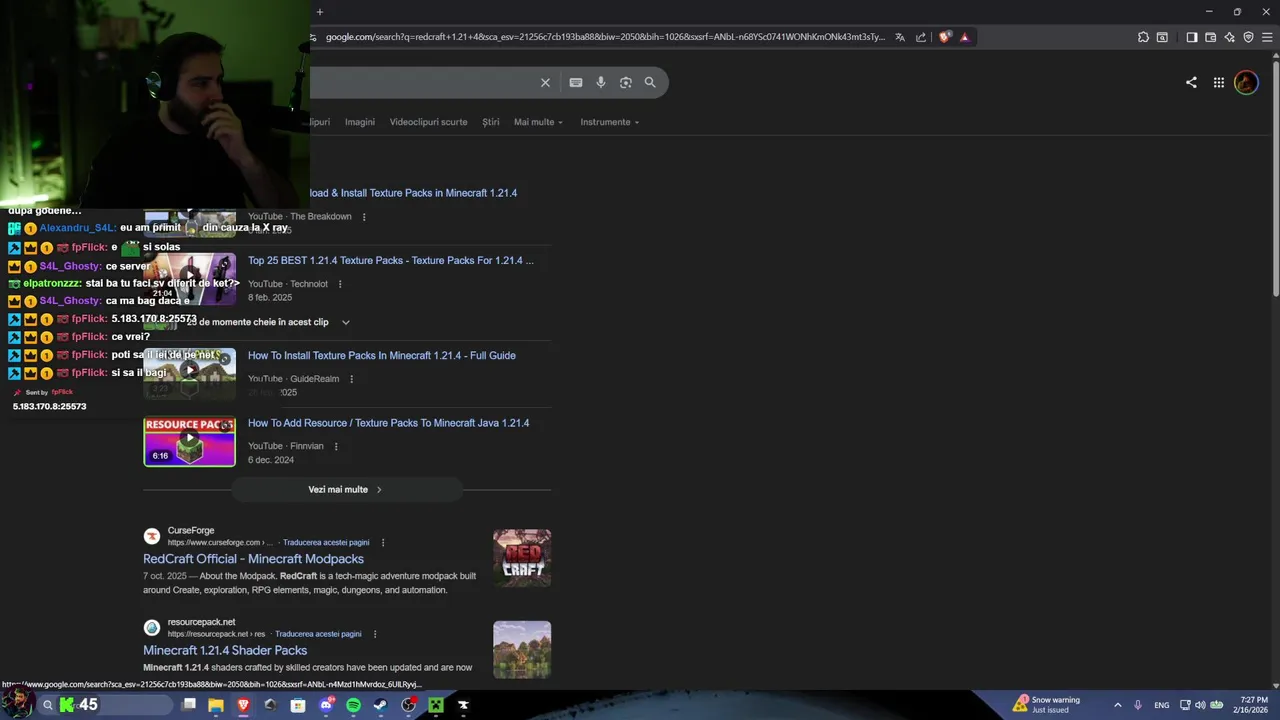Image resolution: width=1280 pixels, height=720 pixels.
Task: Open options menu for Technolot video
Action: tap(340, 284)
